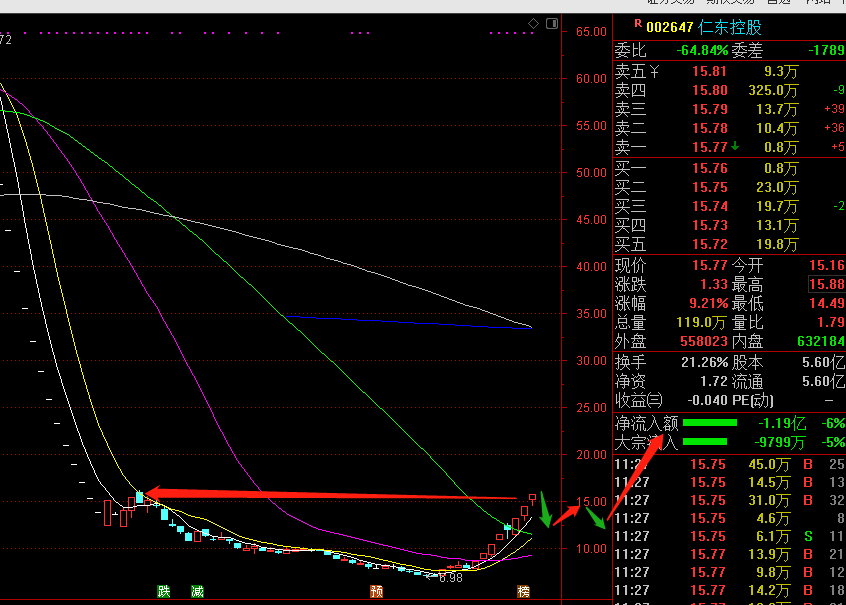Toggle the side panel icon above the chart
This screenshot has width=846, height=605.
tap(551, 24)
